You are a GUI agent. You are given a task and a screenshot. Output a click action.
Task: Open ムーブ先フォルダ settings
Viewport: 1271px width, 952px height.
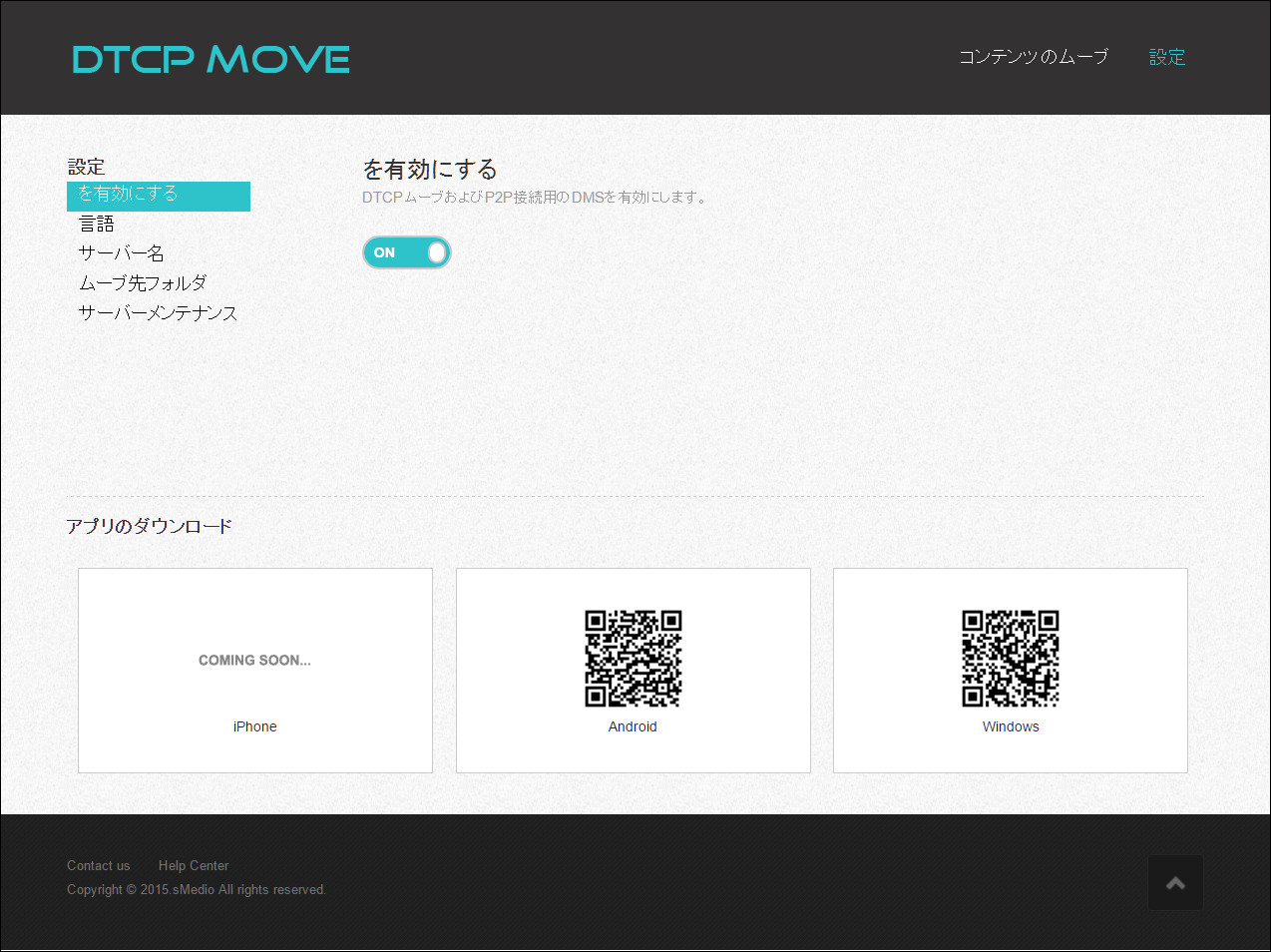pos(143,282)
